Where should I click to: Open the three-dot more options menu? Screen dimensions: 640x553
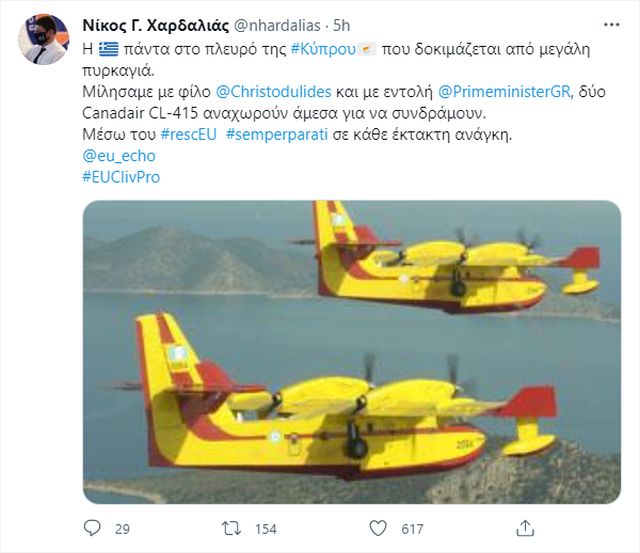[611, 25]
